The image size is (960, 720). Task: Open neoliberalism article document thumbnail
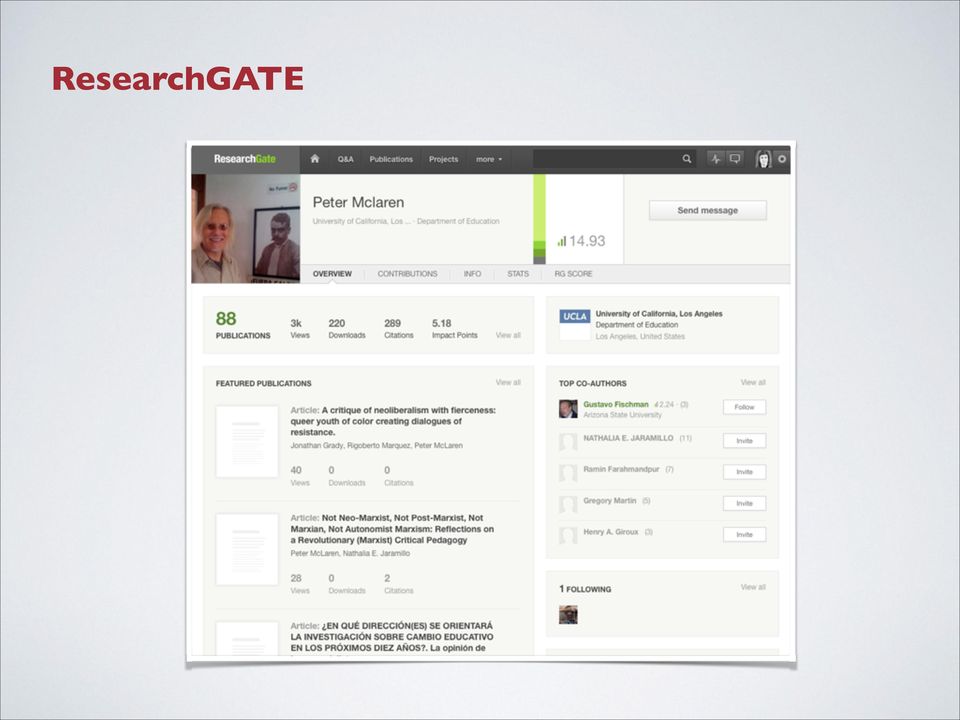[x=247, y=441]
